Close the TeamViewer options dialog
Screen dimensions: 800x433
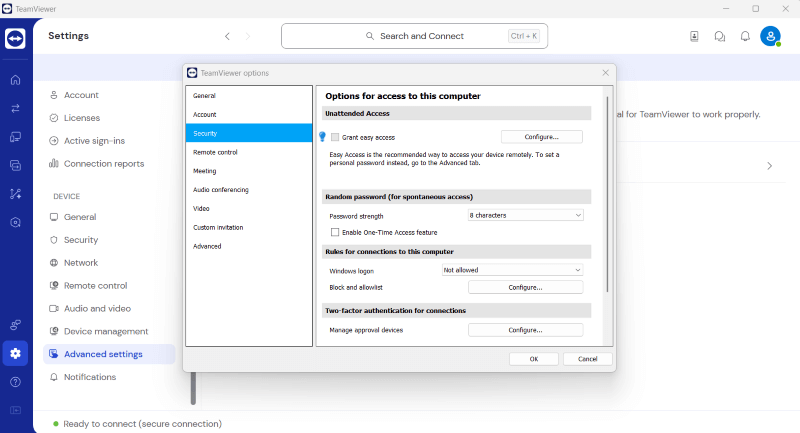point(606,73)
